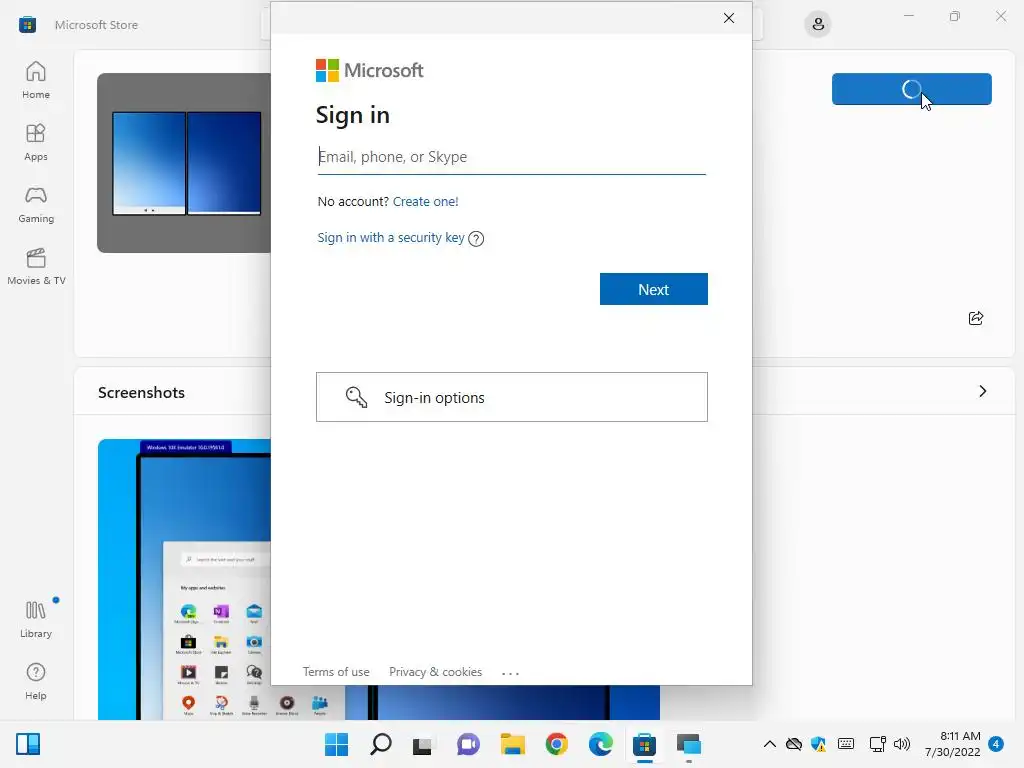Image resolution: width=1024 pixels, height=768 pixels.
Task: Open Windows Security tray icon
Action: [818, 744]
